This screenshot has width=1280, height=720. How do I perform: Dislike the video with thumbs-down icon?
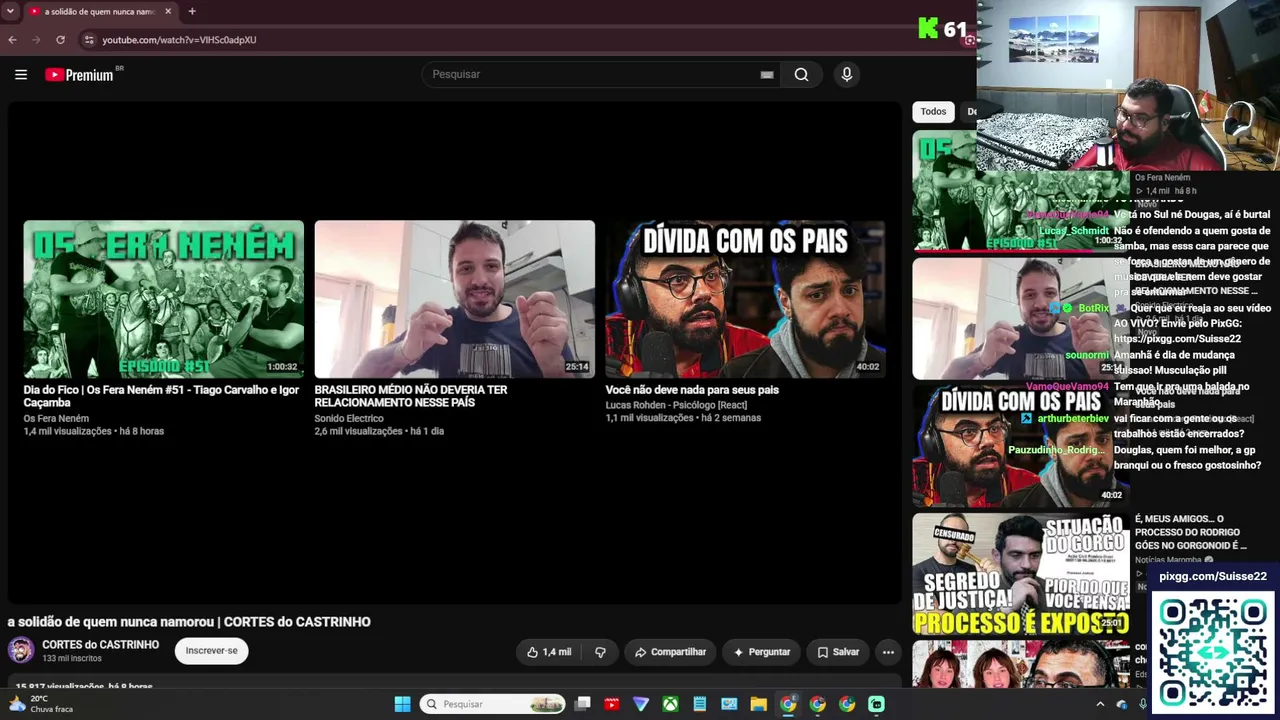(x=600, y=652)
